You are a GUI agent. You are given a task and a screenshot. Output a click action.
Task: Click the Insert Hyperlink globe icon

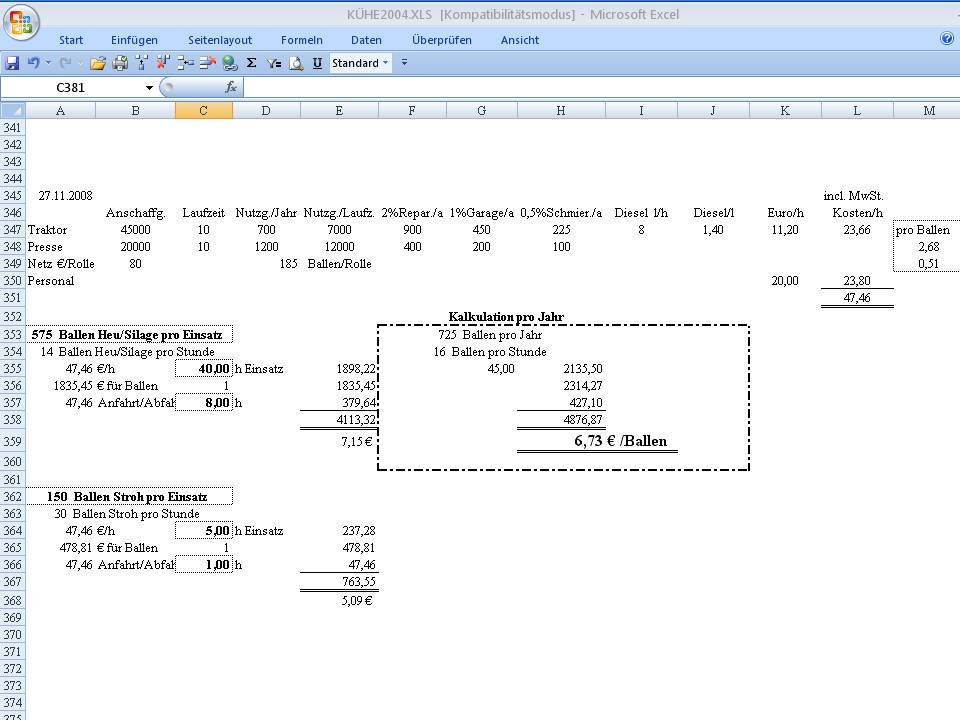tap(230, 63)
